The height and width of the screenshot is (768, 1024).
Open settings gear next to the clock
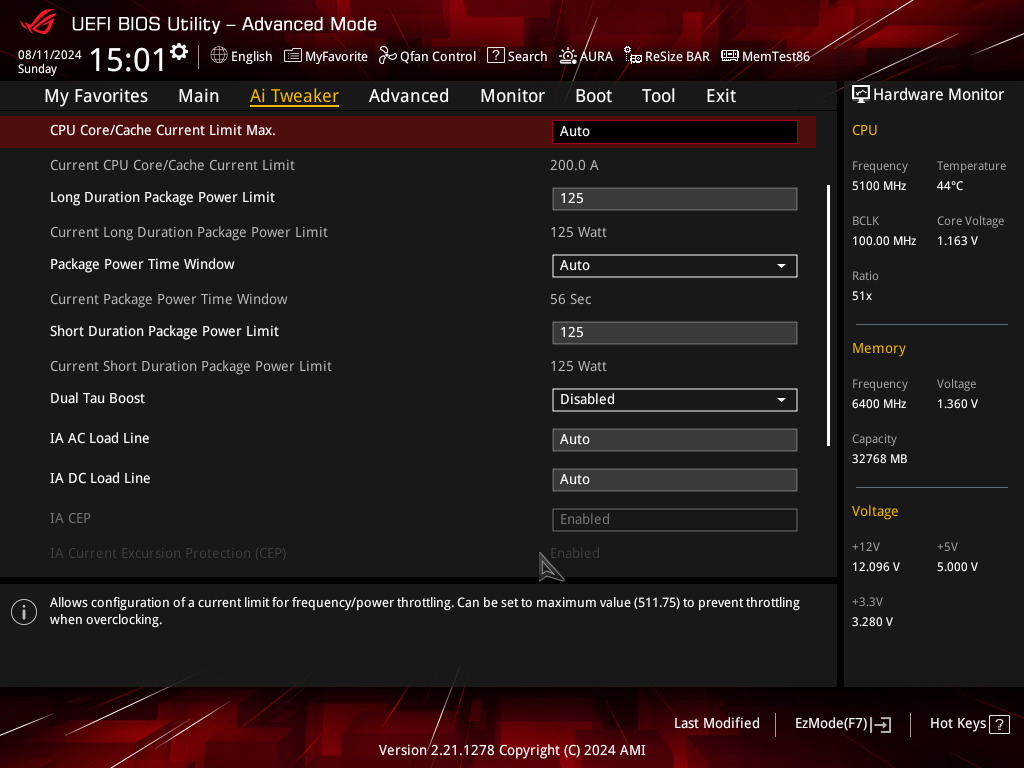[x=179, y=52]
